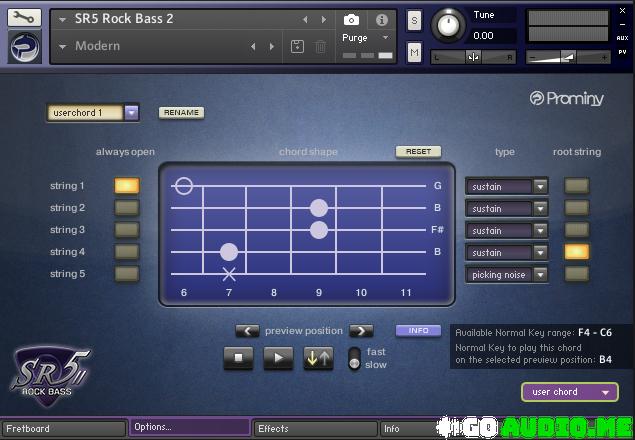Open the picking noise type dropdown
Viewport: 635px width, 440px height.
point(507,275)
